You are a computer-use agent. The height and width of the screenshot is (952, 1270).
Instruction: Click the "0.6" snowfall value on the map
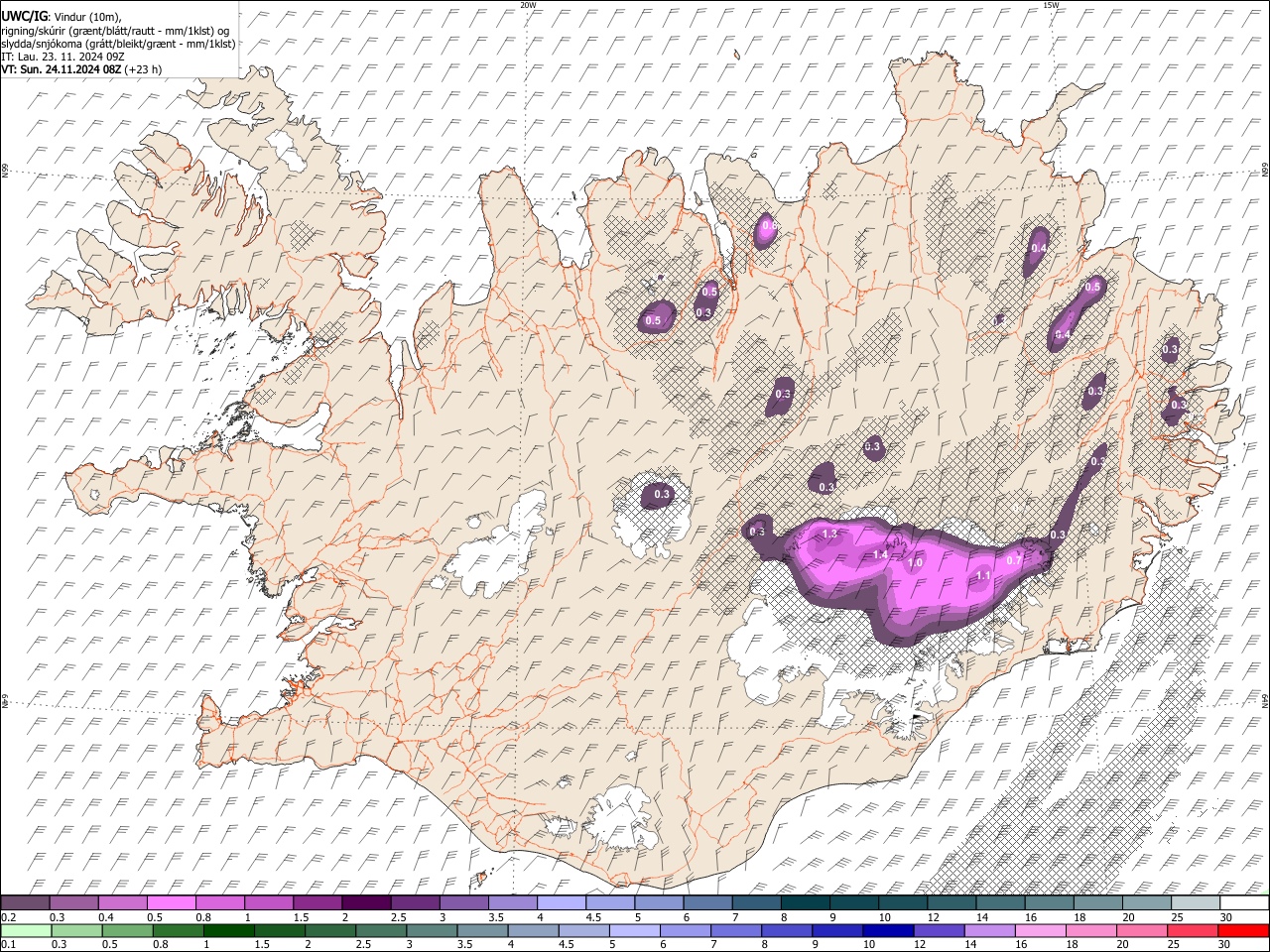769,227
